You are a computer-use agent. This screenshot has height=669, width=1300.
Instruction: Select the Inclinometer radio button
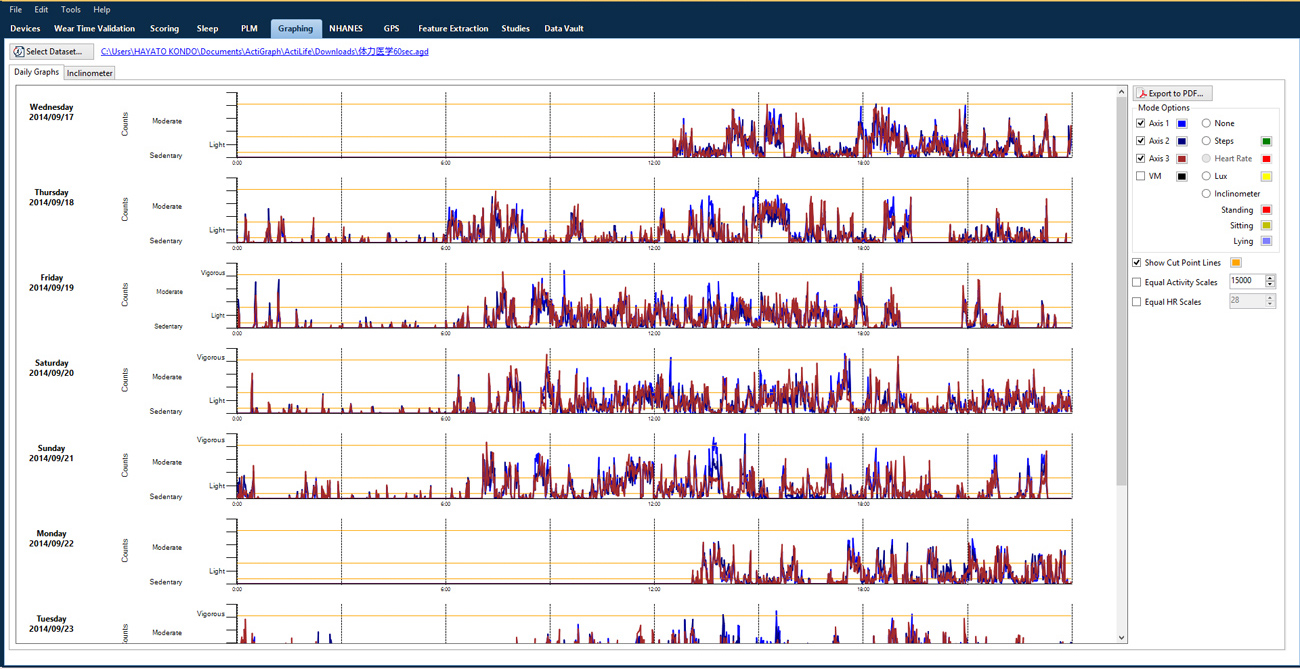click(x=1207, y=194)
